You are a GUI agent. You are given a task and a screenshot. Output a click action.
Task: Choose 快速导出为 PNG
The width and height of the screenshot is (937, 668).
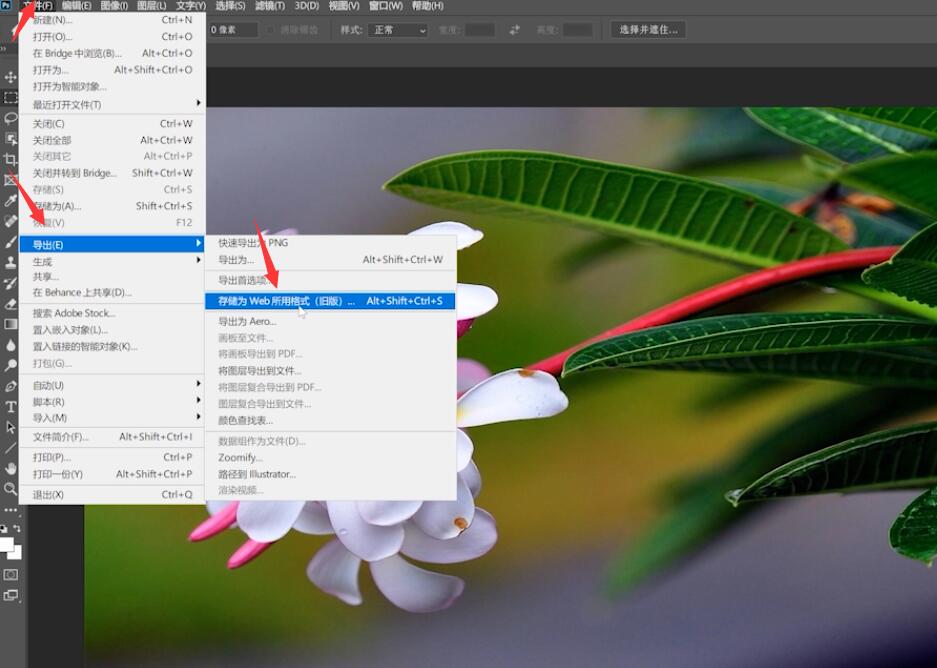tap(330, 243)
